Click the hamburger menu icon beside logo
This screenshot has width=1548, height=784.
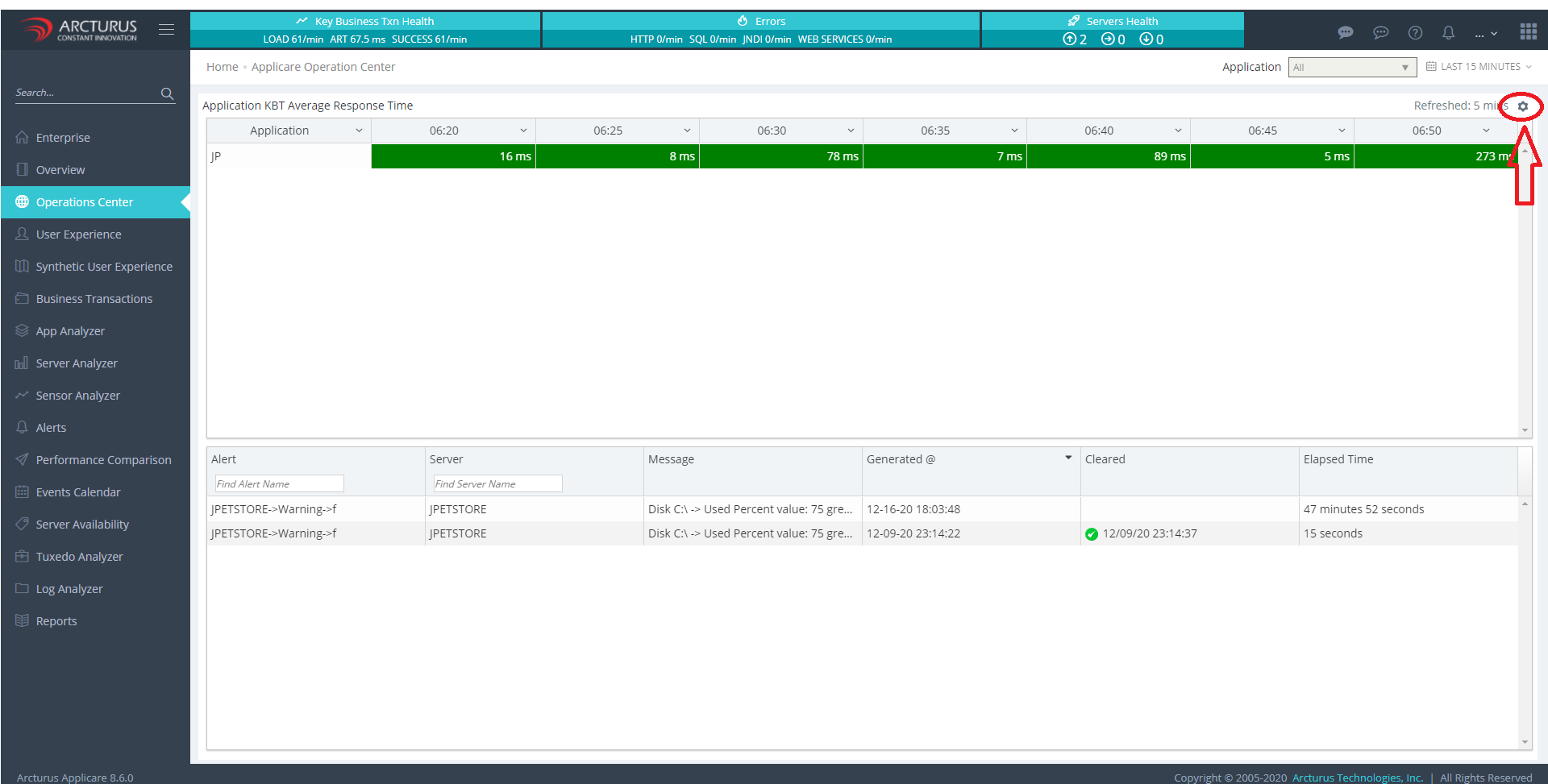coord(166,30)
